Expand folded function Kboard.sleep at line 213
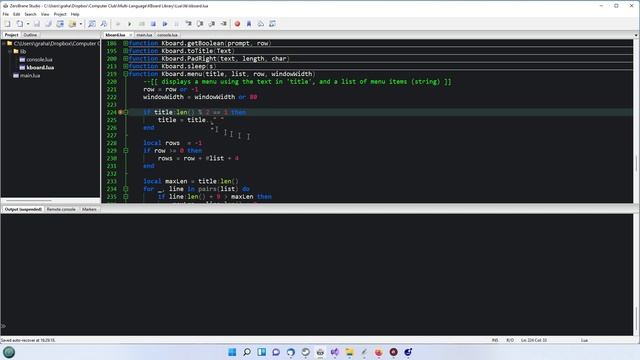This screenshot has height=360, width=640. [126, 66]
